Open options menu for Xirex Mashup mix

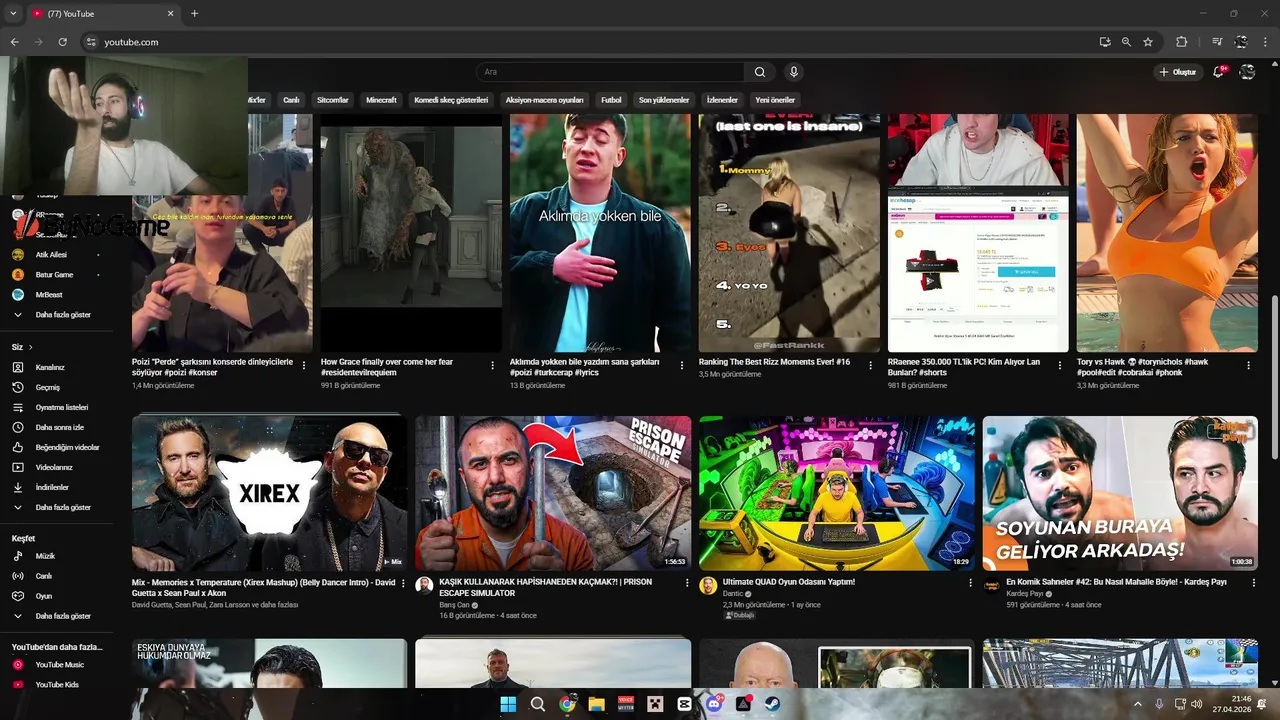pos(403,583)
